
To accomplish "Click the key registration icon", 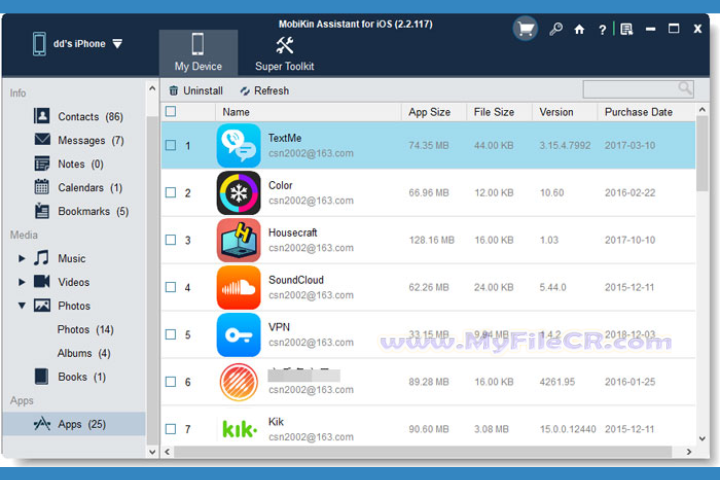I will point(556,29).
